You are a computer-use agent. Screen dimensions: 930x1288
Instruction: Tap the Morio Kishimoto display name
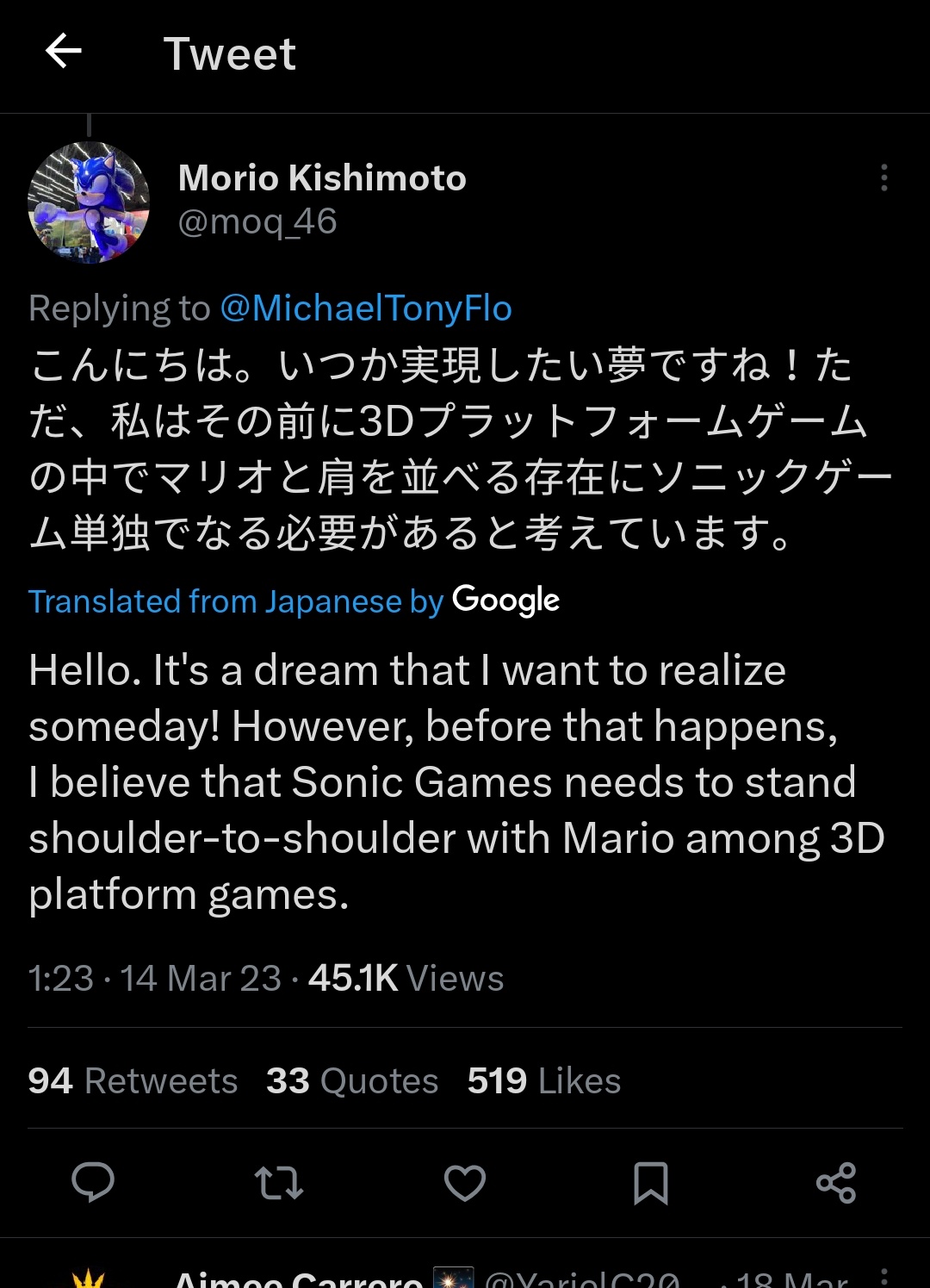click(x=322, y=178)
